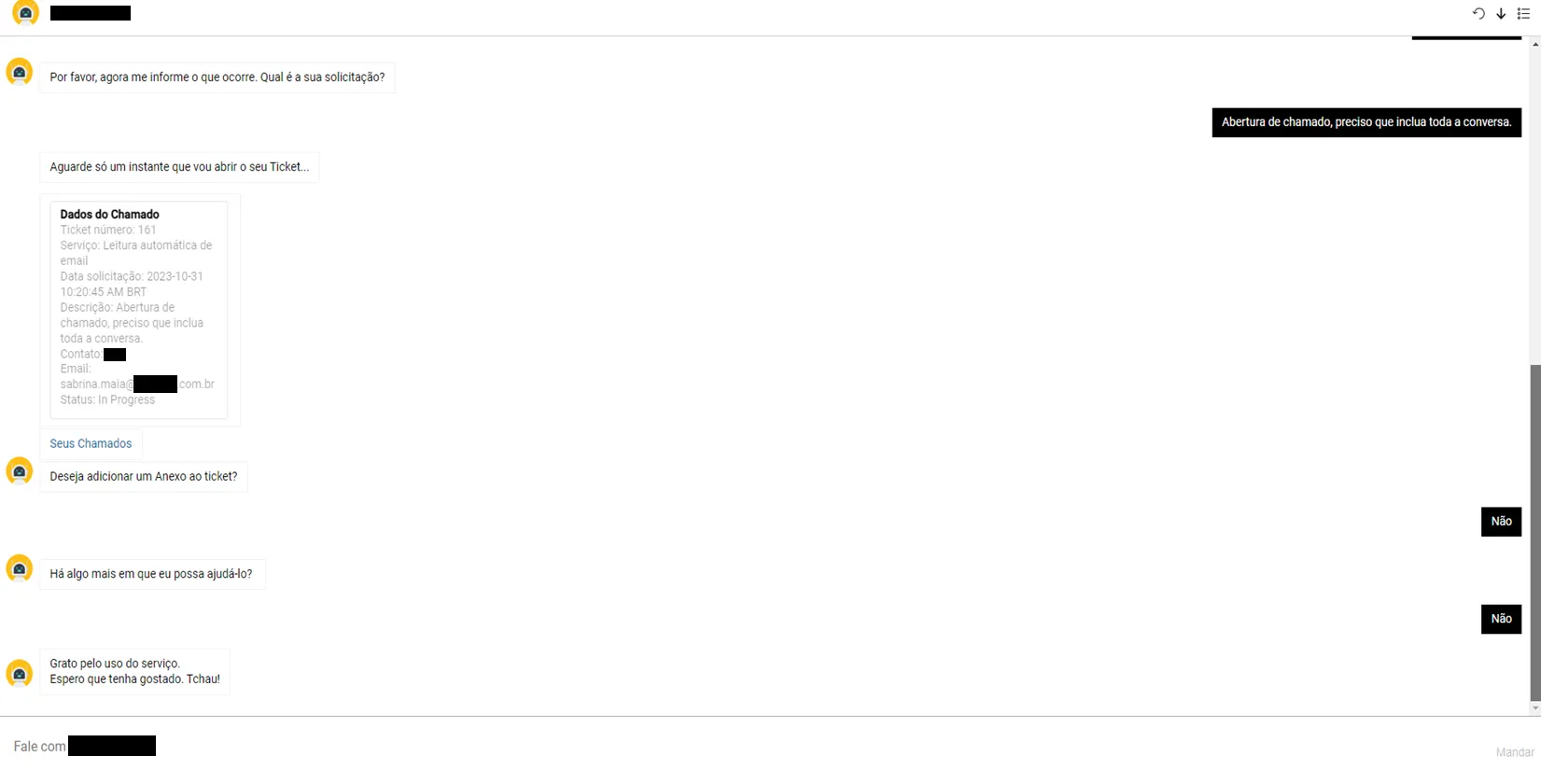Click the 'Status: In Progress' line in ticket
Image resolution: width=1541 pixels, height=784 pixels.
tap(107, 399)
